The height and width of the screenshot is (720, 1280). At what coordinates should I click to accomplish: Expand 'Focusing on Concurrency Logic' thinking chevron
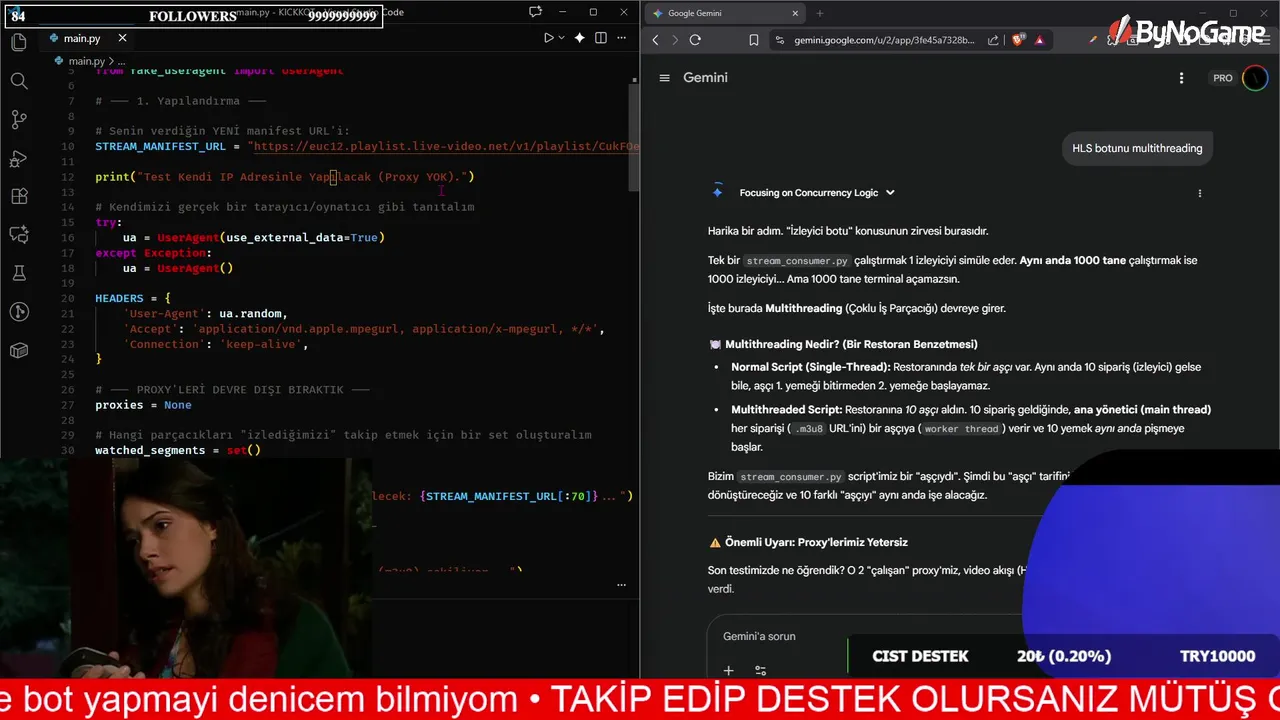890,193
